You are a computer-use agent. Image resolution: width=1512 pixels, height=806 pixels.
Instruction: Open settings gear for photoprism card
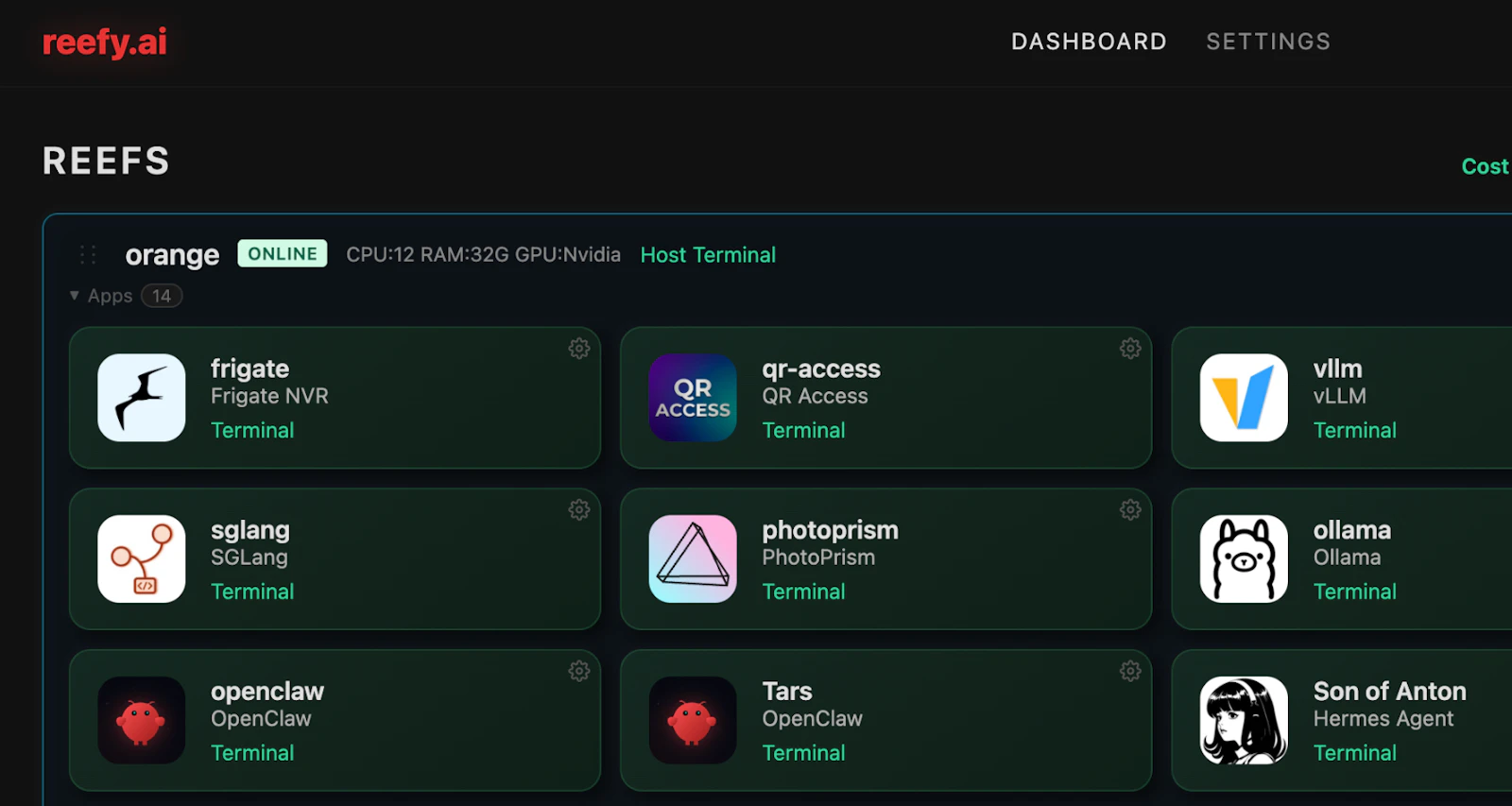point(1130,510)
